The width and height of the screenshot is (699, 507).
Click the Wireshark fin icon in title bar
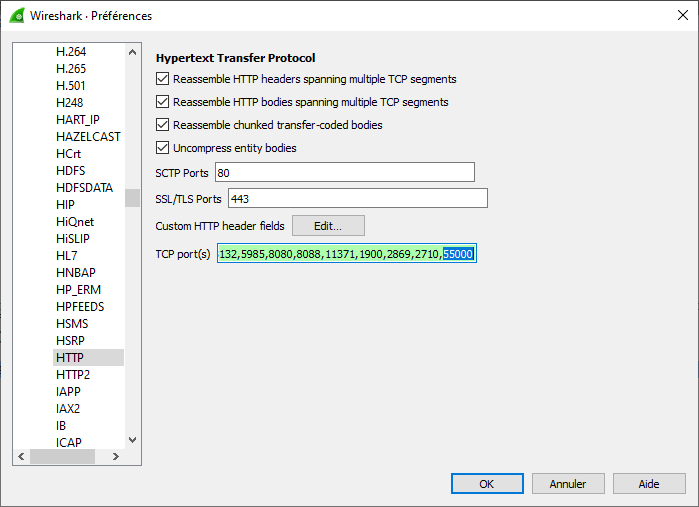(x=17, y=16)
